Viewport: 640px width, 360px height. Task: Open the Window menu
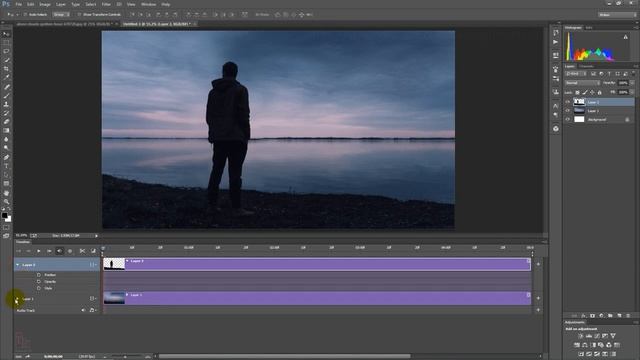tap(148, 4)
